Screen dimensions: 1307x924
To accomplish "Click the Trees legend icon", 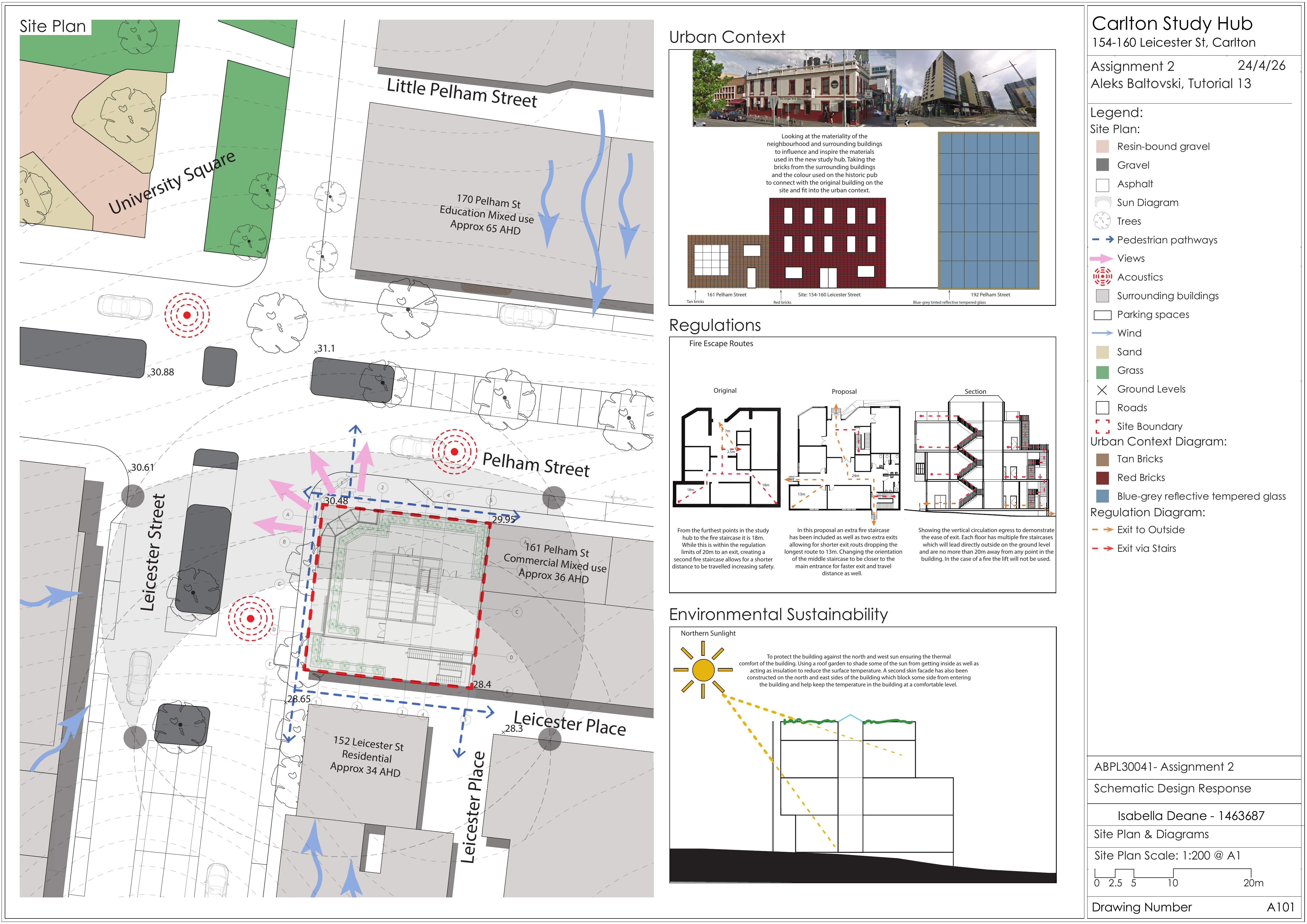I will tap(1102, 221).
